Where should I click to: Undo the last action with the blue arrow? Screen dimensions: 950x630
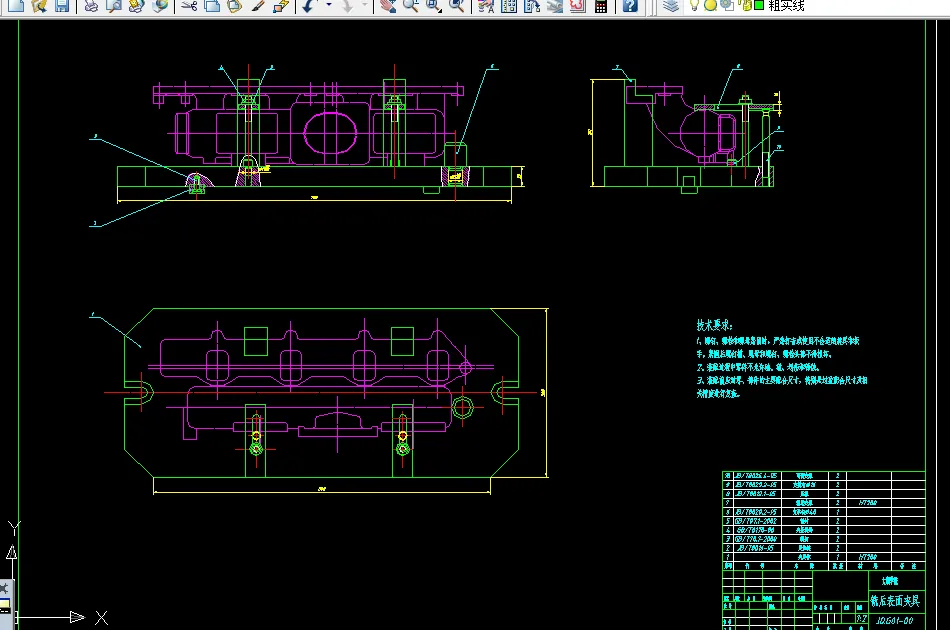click(310, 5)
